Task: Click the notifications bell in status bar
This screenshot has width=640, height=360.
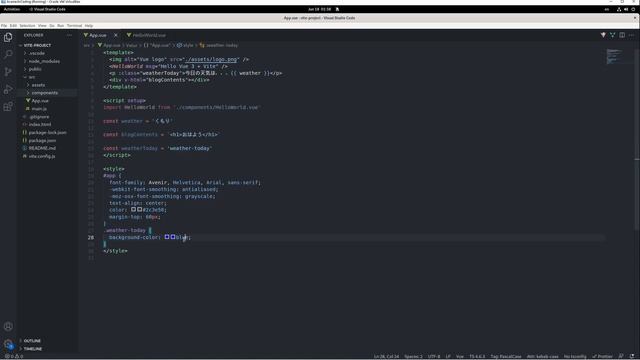Action: [632, 356]
